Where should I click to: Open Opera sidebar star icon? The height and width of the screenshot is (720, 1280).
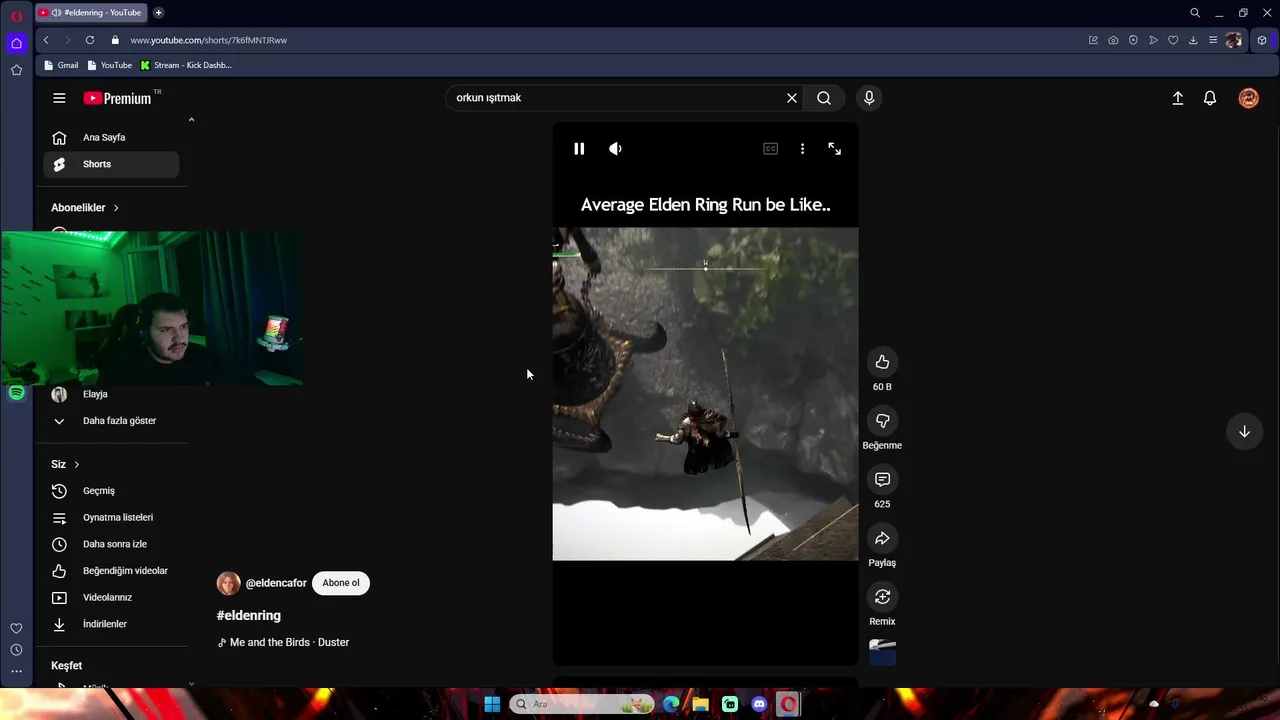pos(16,70)
